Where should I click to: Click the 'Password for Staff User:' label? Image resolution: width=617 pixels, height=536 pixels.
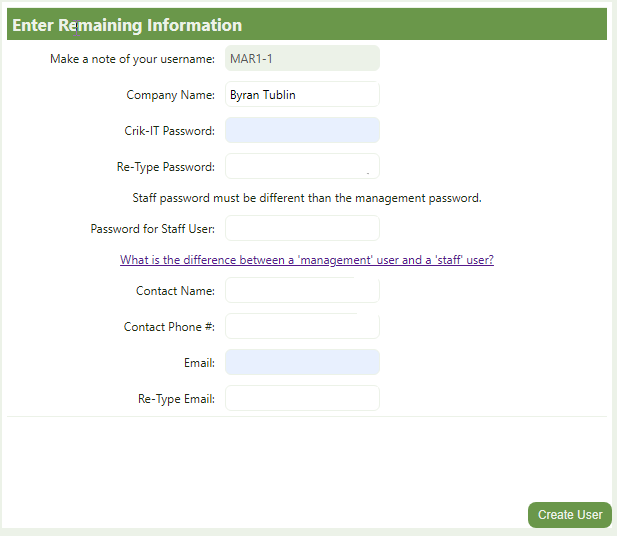(x=152, y=229)
